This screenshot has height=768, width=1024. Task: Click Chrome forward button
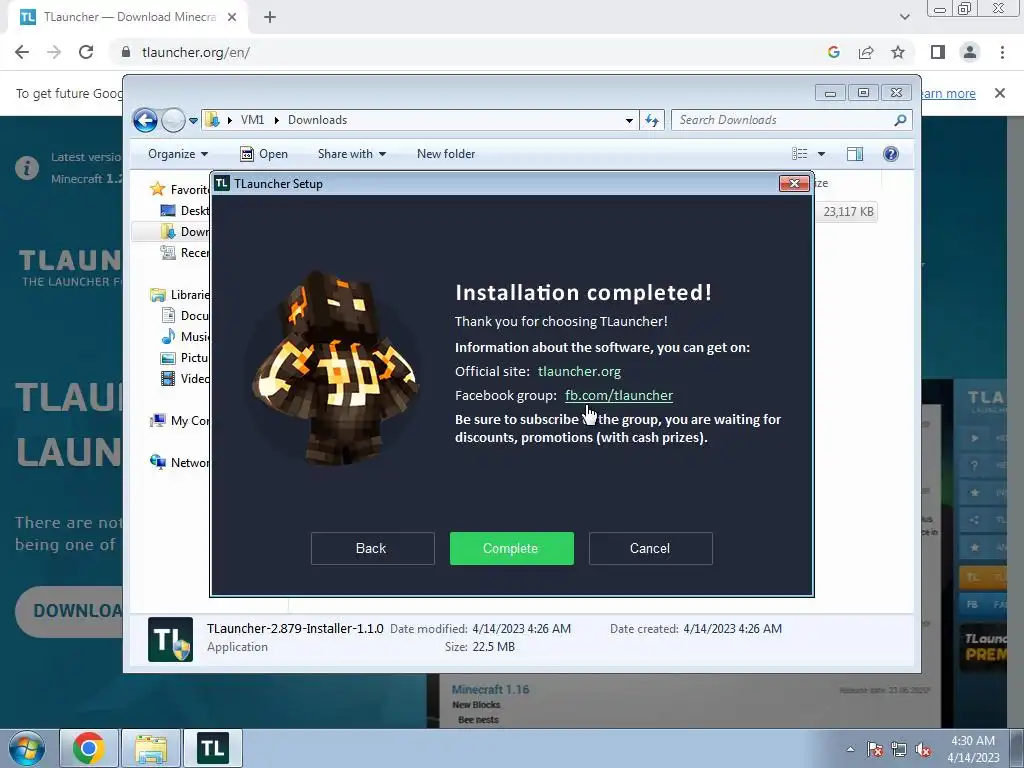click(54, 52)
